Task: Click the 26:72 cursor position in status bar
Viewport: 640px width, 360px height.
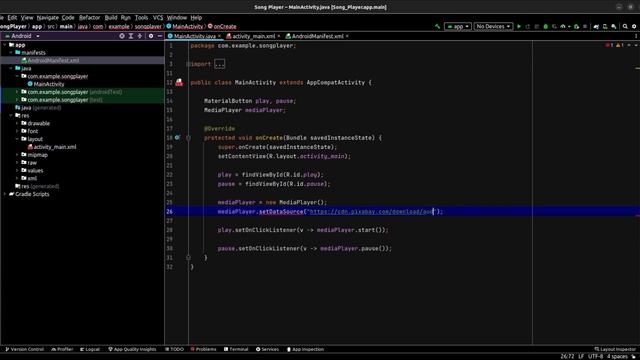Action: coord(567,357)
